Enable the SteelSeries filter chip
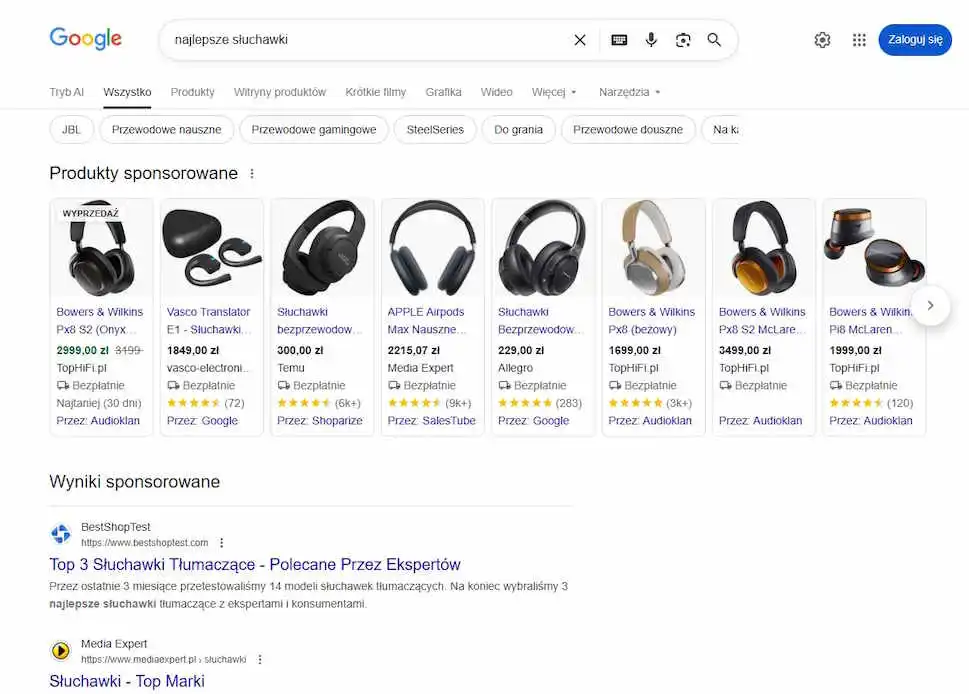 pyautogui.click(x=434, y=129)
